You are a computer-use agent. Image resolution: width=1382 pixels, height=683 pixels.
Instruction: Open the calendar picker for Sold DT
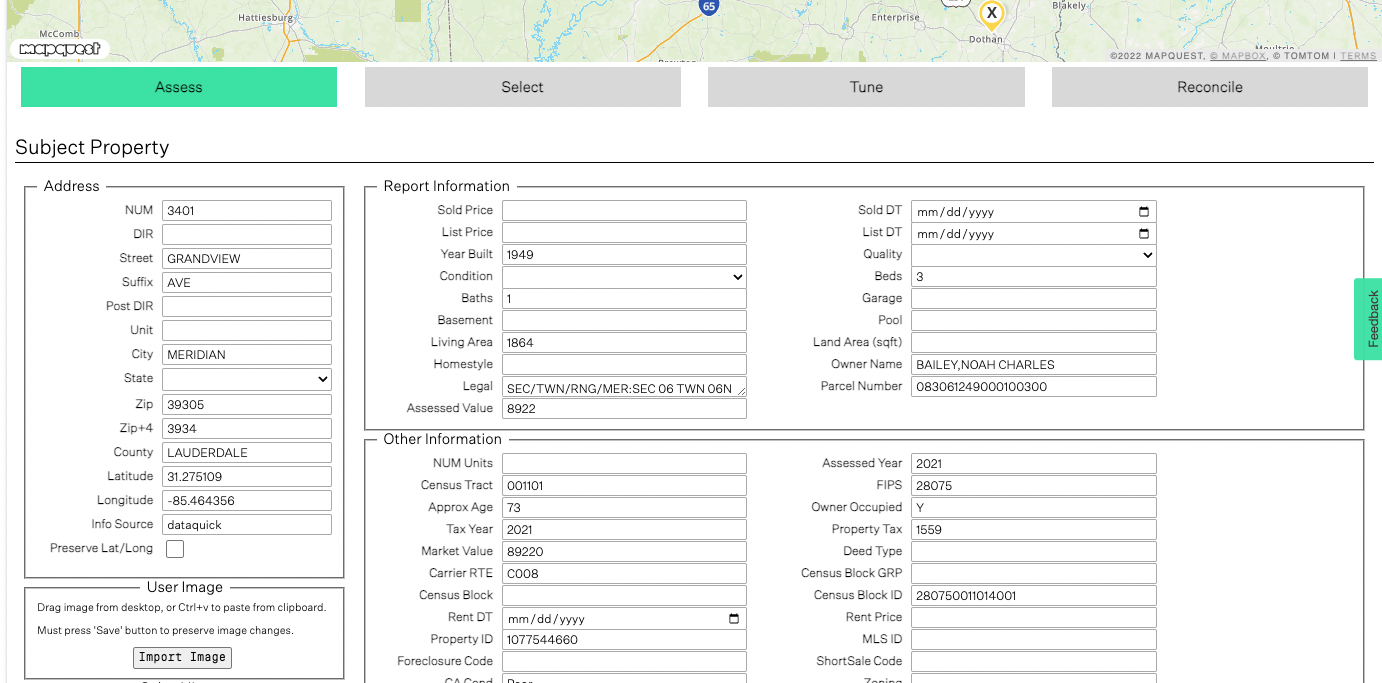tap(1145, 210)
